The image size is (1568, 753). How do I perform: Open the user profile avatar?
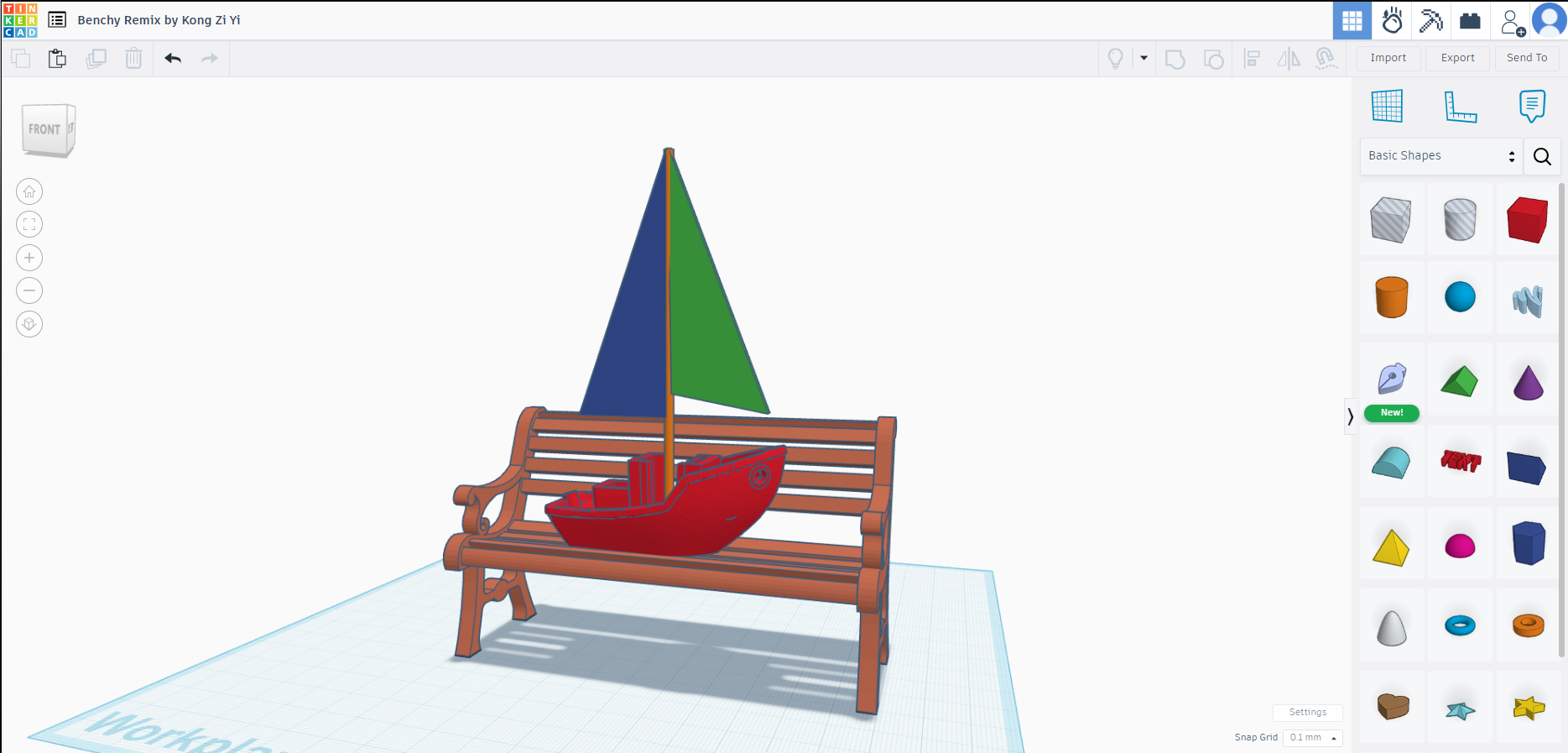coord(1549,20)
